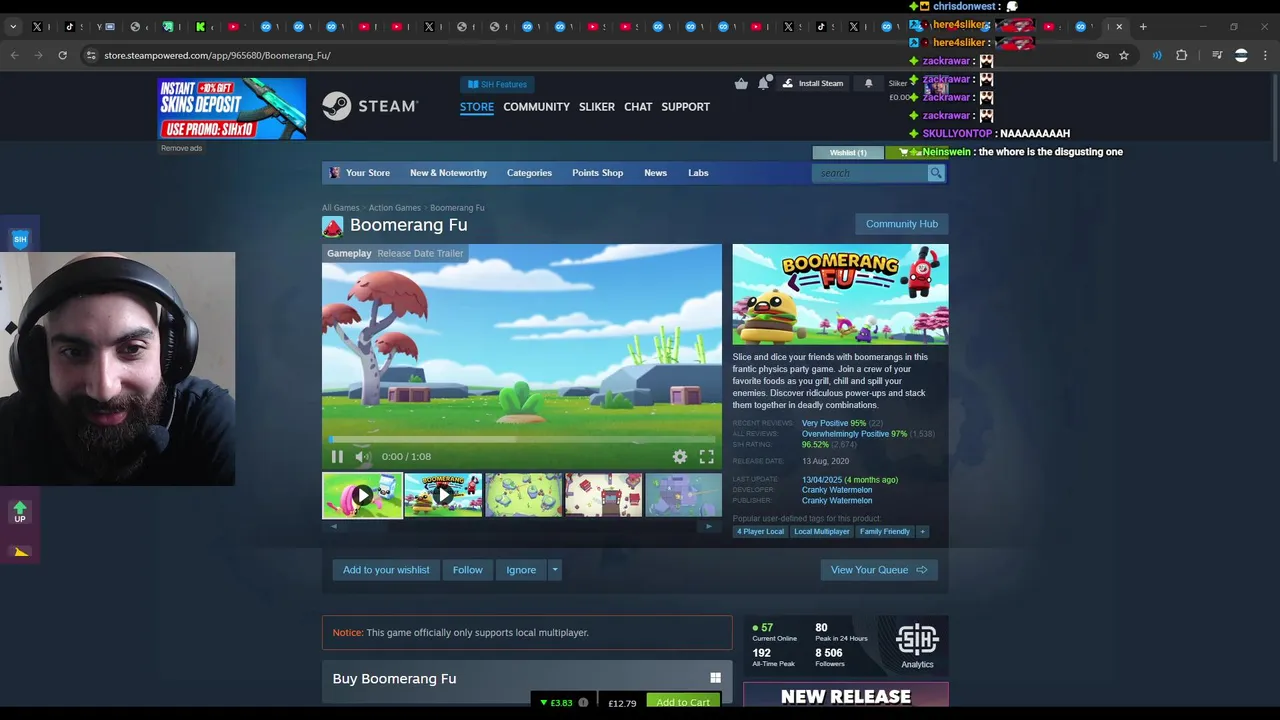Click the Steam logo in header
This screenshot has width=1280, height=720.
[x=369, y=106]
